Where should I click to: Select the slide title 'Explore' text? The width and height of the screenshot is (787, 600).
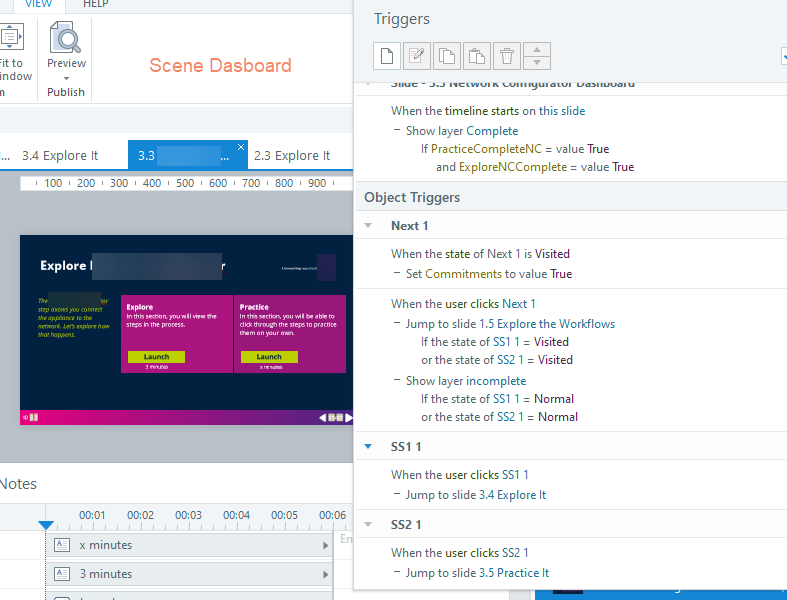click(63, 266)
